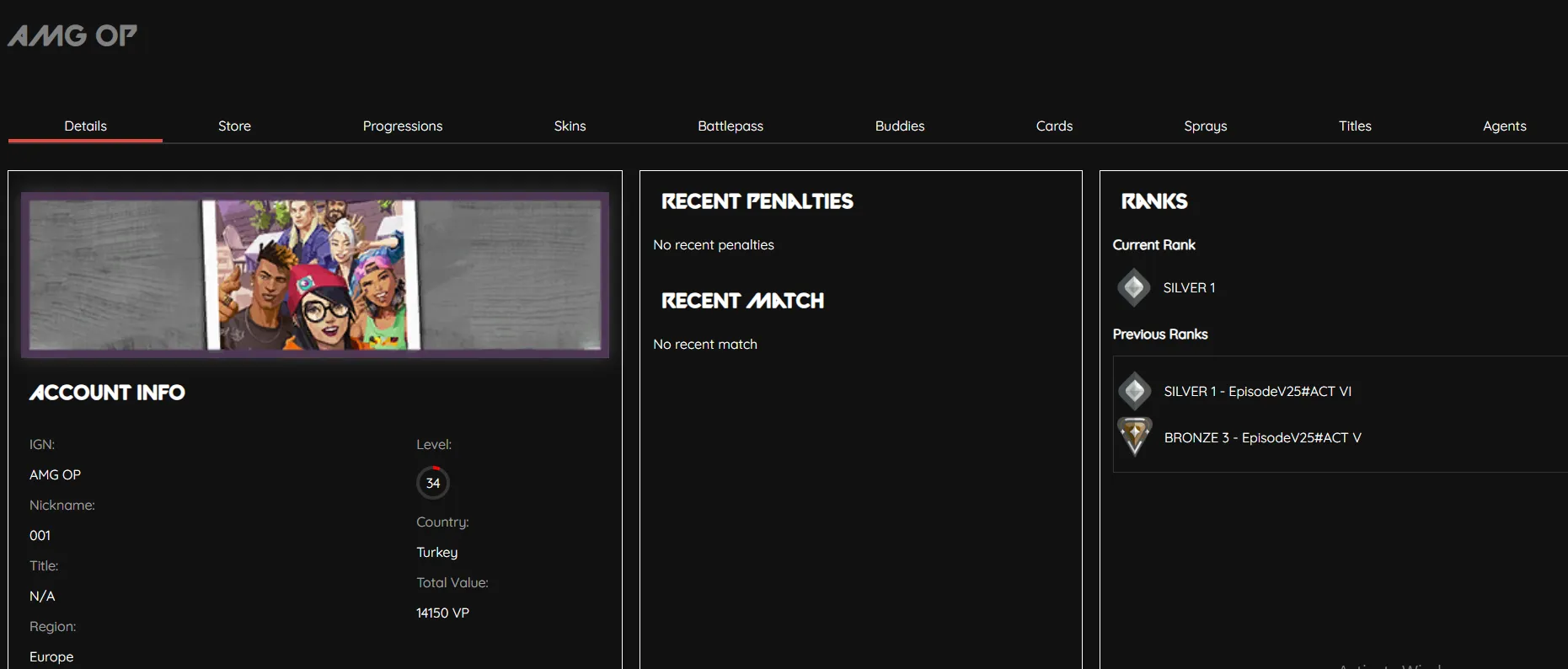Click the player card banner image

(314, 275)
